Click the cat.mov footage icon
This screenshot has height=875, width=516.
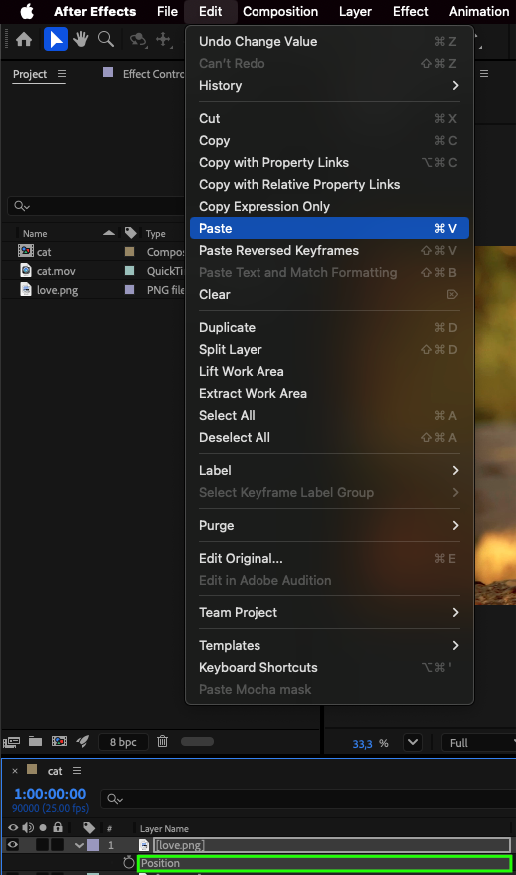point(26,271)
